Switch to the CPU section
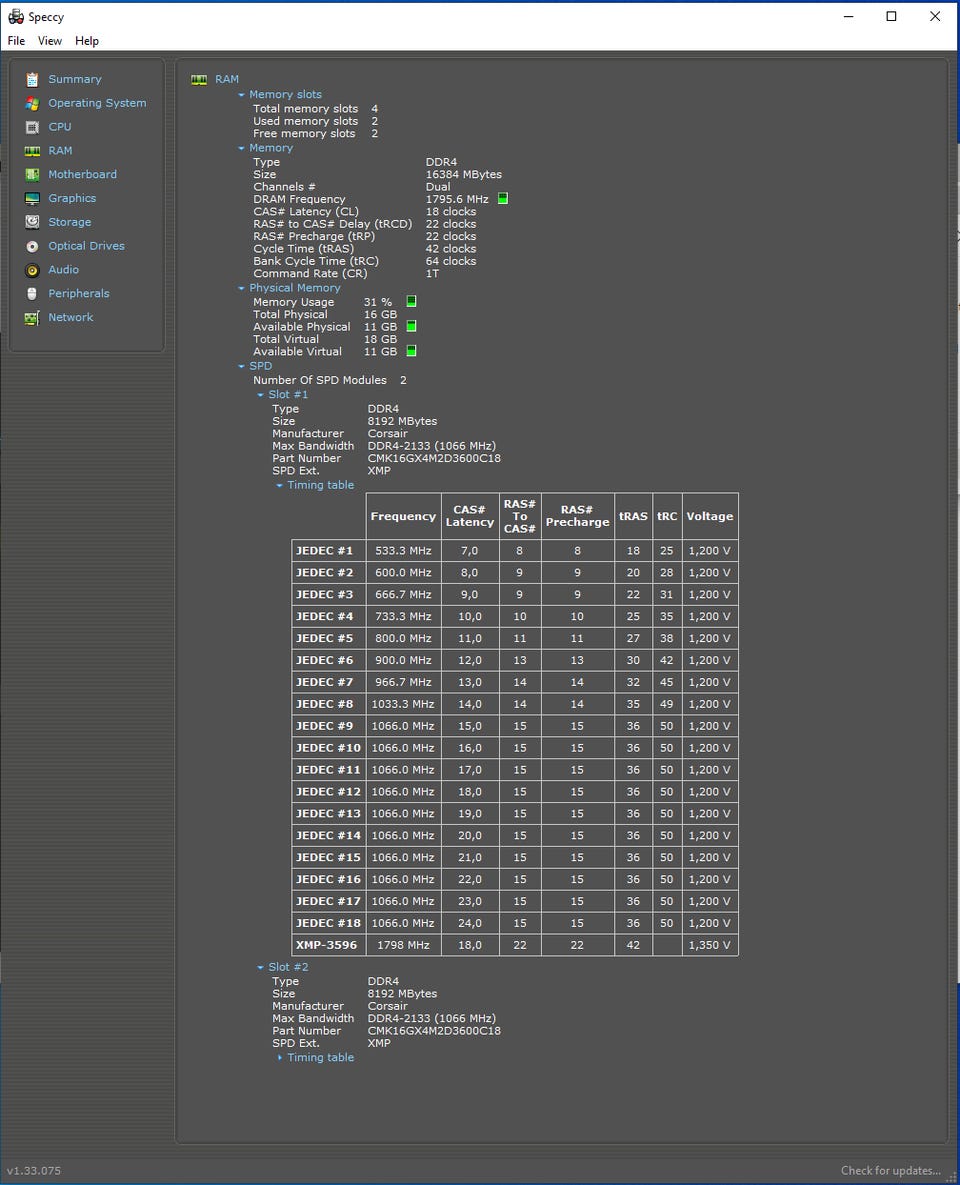Viewport: 960px width, 1185px height. 60,127
